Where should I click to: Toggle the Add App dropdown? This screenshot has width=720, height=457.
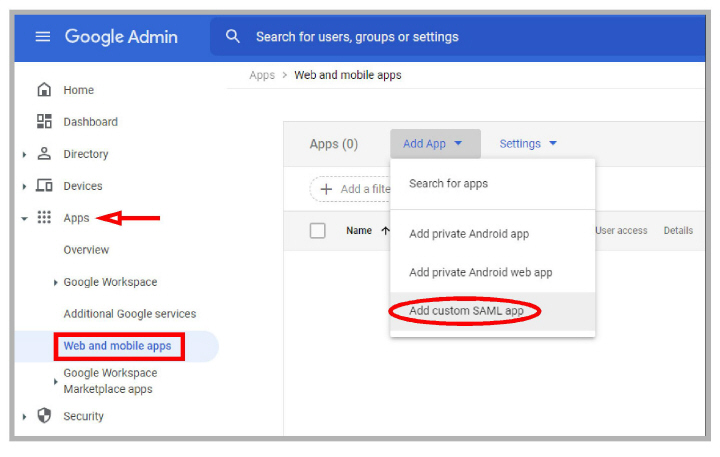coord(435,144)
